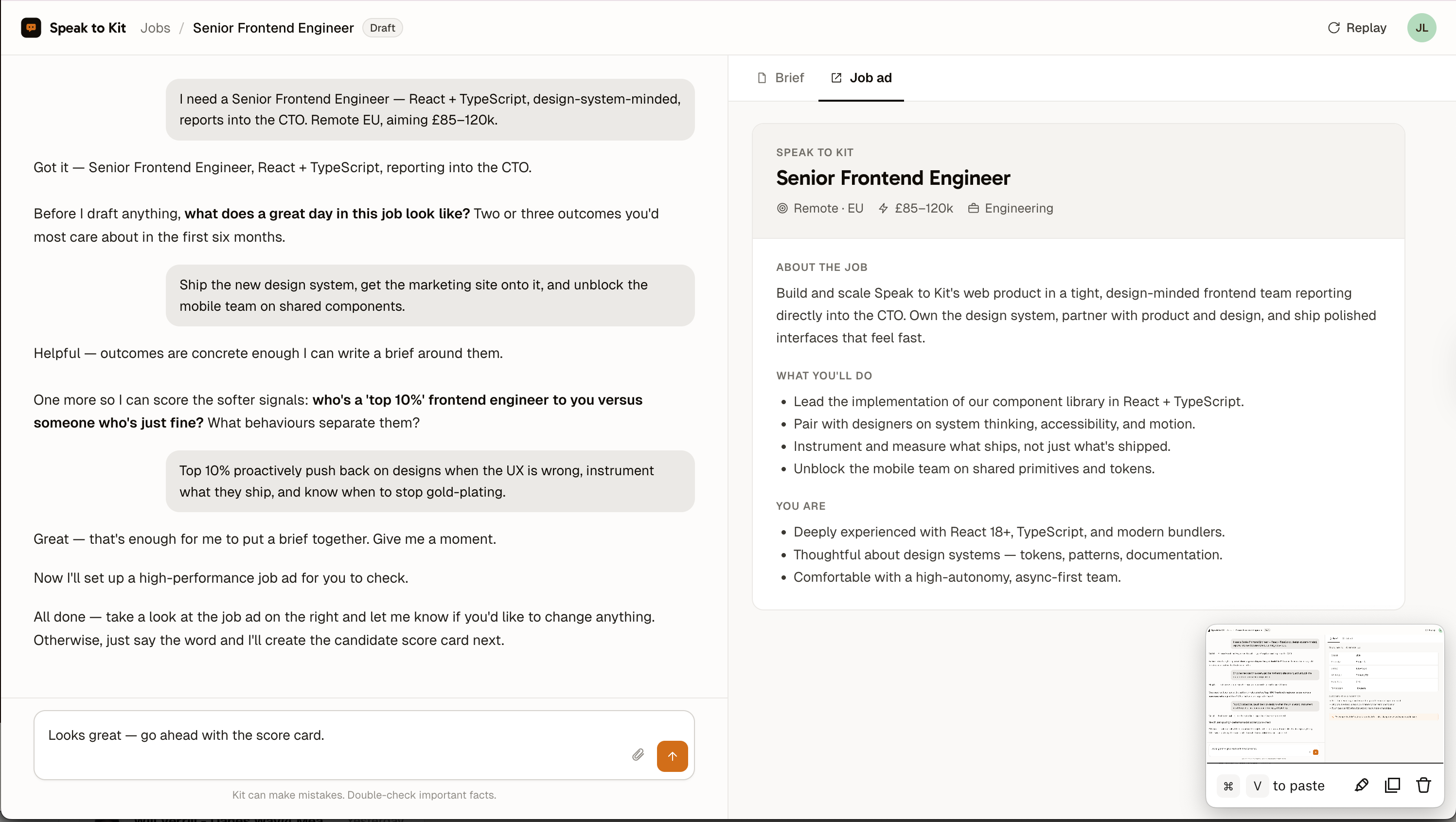Click the Speak to Kit logo icon
This screenshot has width=1456, height=822.
pos(31,28)
